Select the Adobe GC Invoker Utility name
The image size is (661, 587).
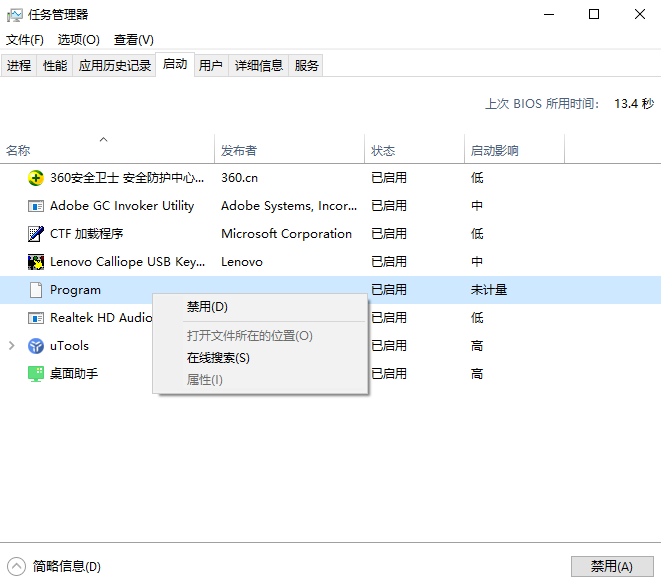pos(122,206)
